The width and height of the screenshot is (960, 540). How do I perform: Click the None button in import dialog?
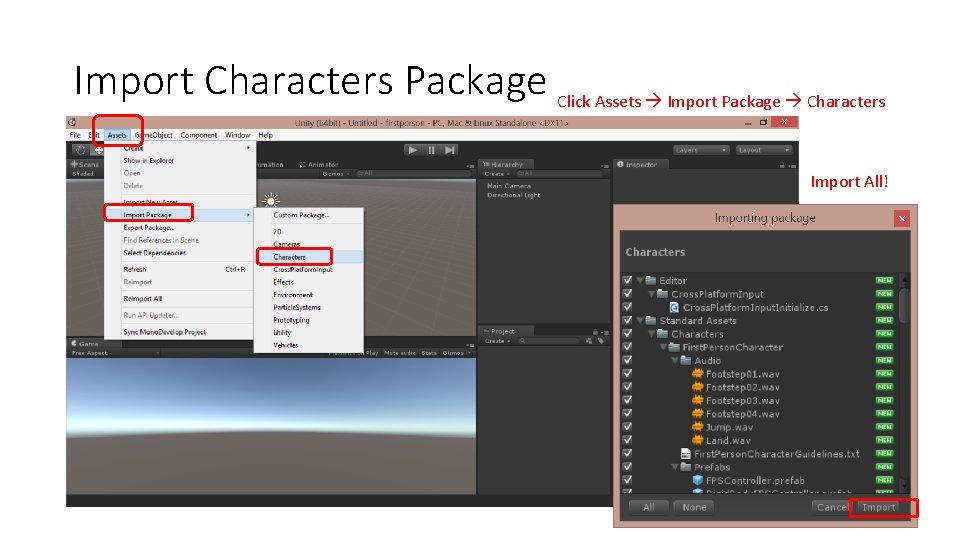pyautogui.click(x=694, y=507)
